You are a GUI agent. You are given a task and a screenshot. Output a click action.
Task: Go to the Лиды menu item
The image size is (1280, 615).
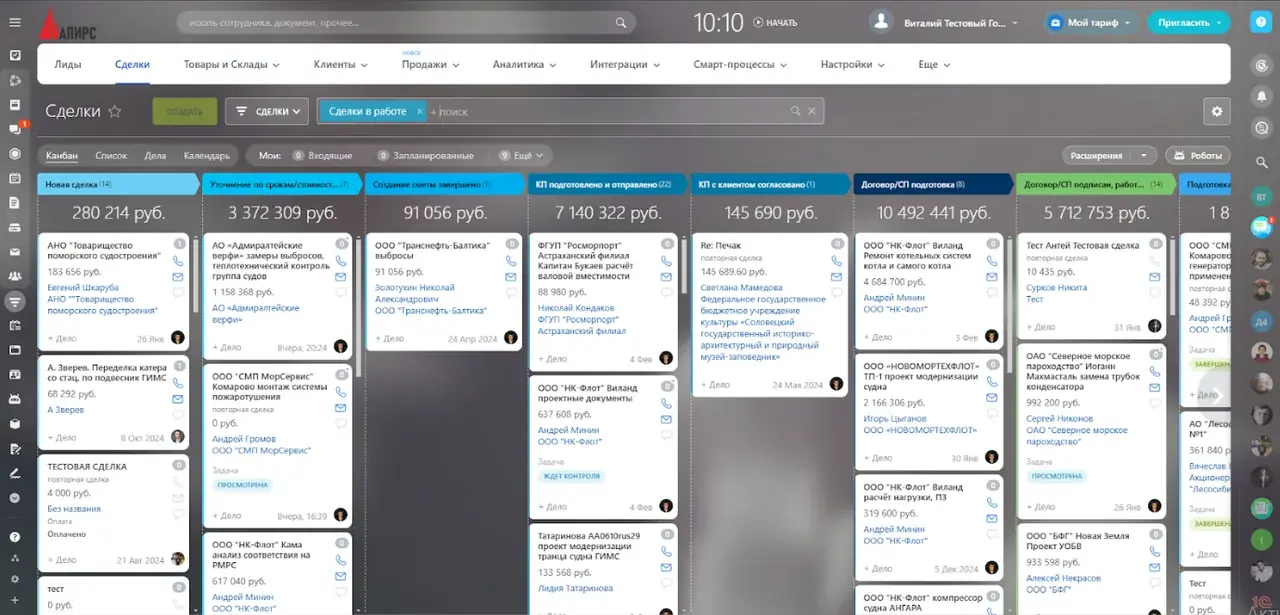pos(68,64)
